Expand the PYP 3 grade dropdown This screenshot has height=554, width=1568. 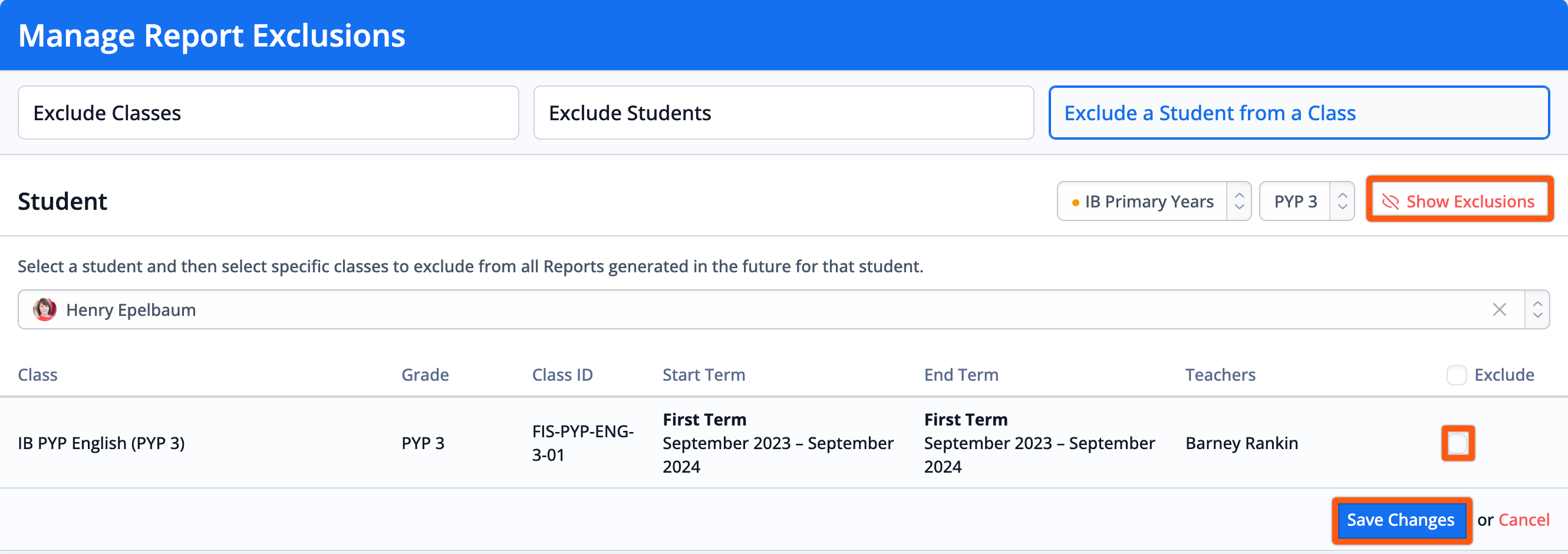tap(1307, 202)
